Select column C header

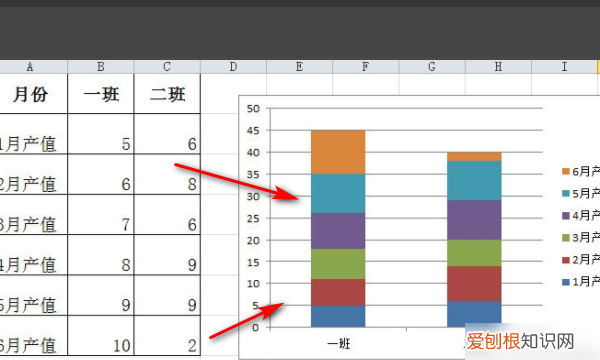167,67
